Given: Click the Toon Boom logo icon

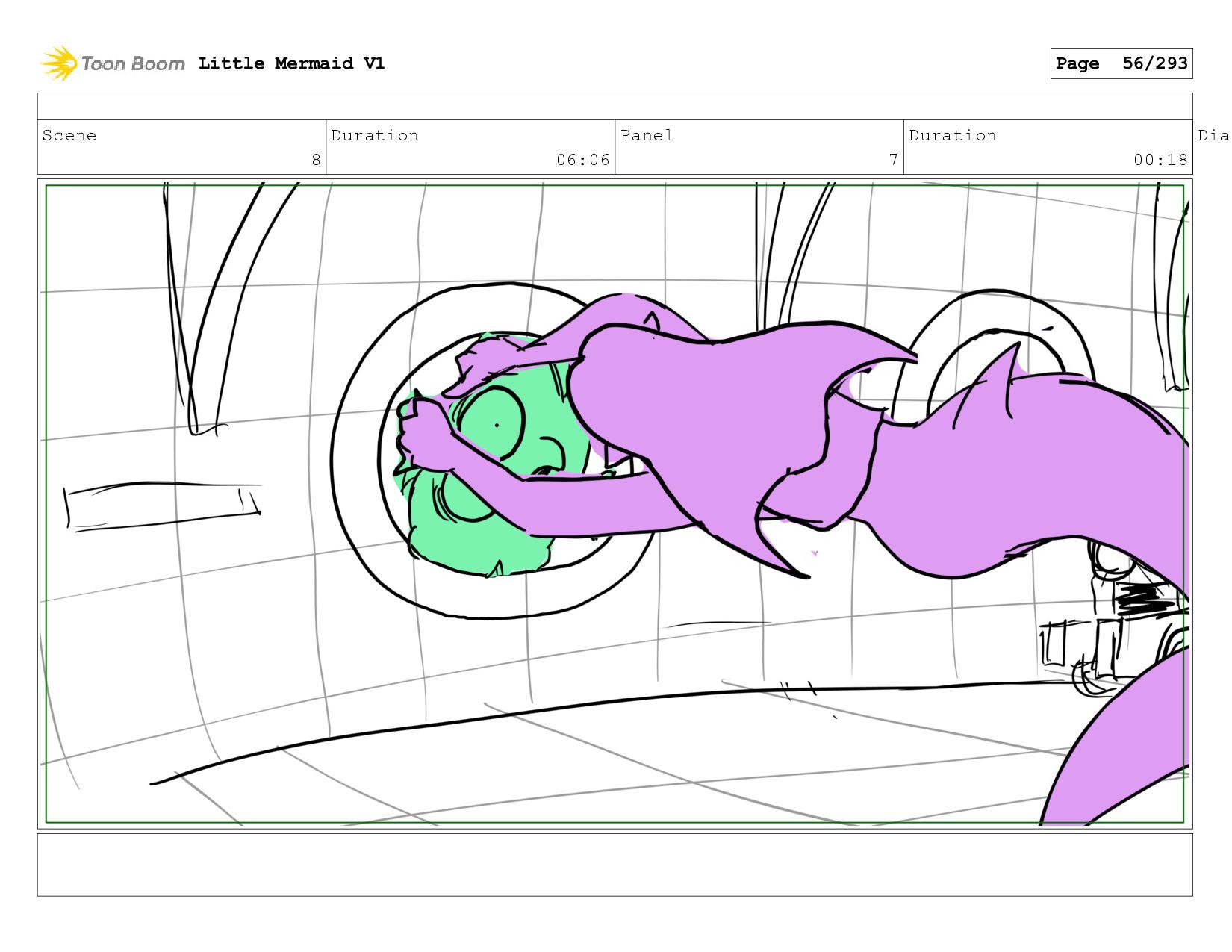Looking at the screenshot, I should 58,63.
